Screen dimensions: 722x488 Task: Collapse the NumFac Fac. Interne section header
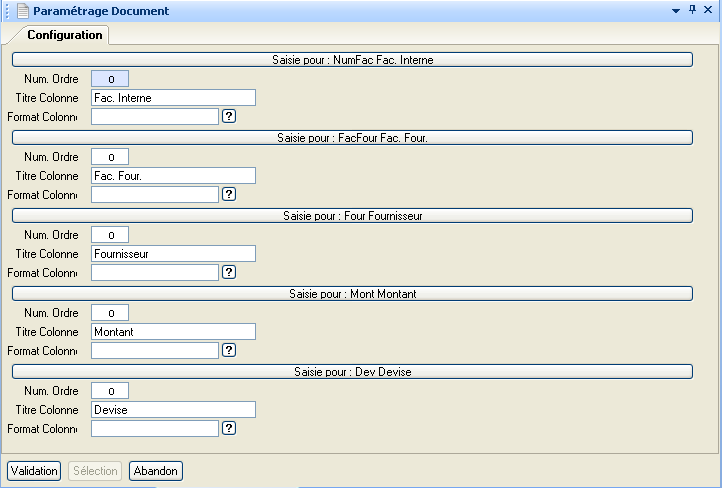(352, 60)
